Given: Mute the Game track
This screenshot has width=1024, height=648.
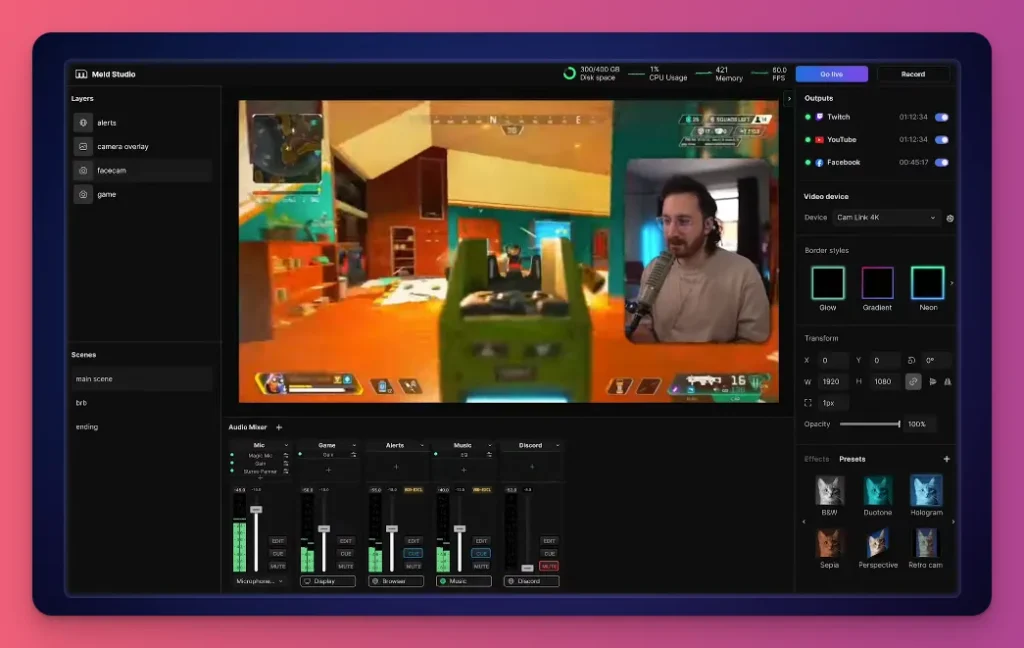Looking at the screenshot, I should 345,566.
